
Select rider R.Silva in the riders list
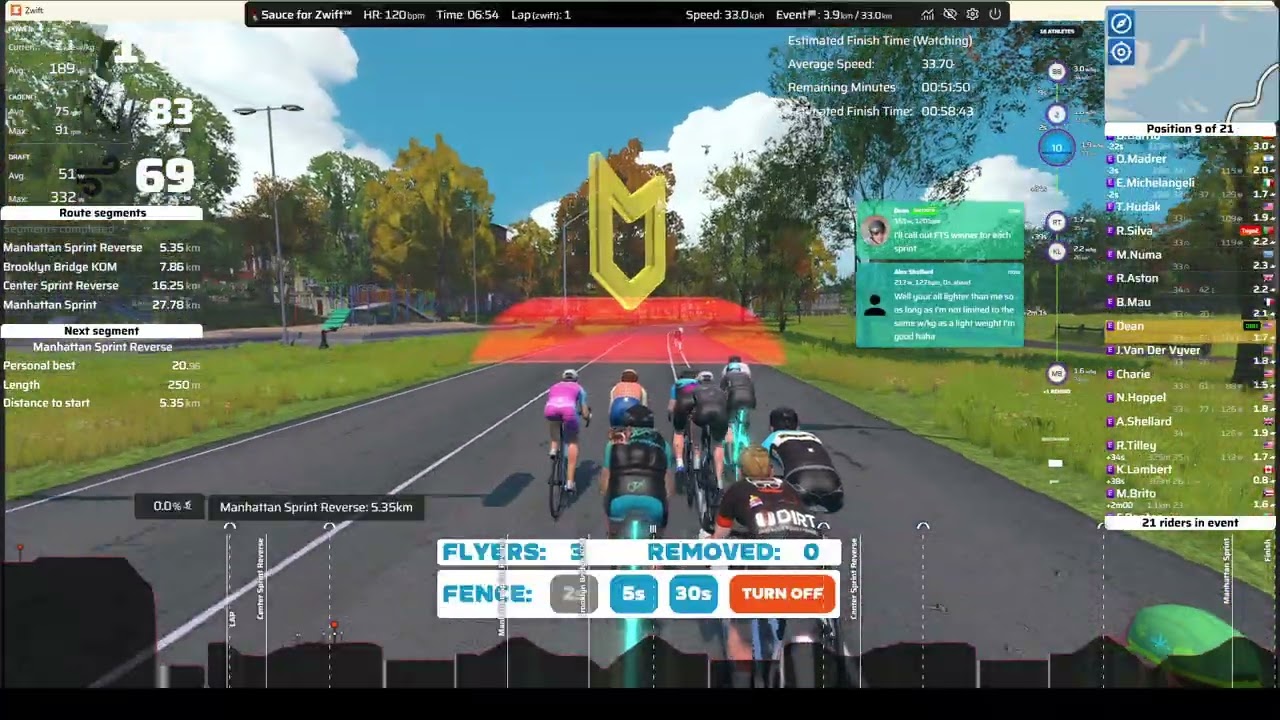click(1190, 231)
